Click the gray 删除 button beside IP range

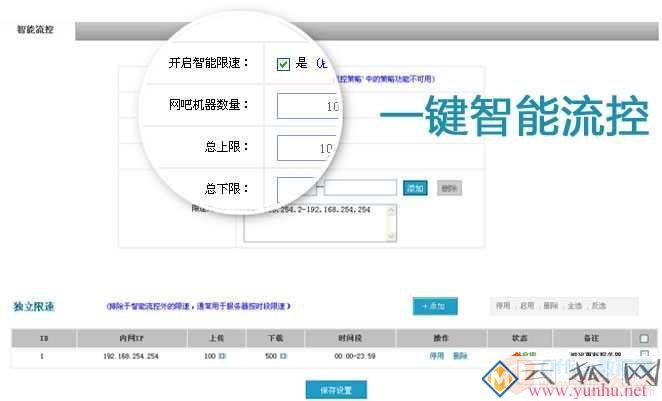coord(449,188)
